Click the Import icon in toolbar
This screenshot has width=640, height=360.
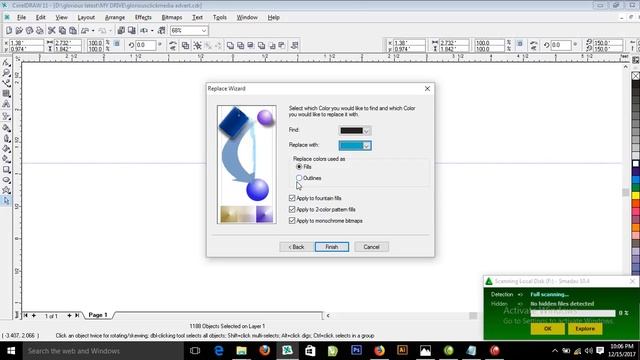coord(121,31)
